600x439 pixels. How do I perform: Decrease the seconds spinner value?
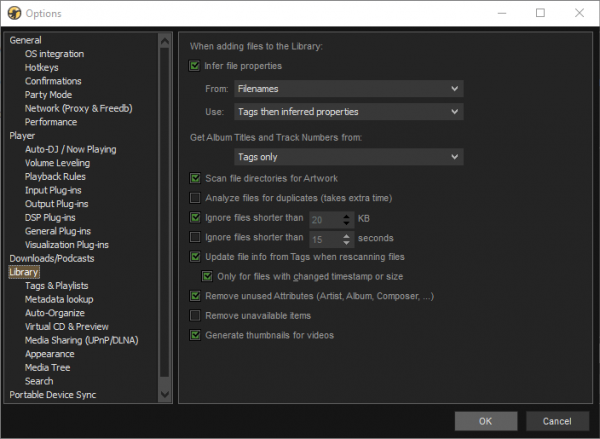346,243
